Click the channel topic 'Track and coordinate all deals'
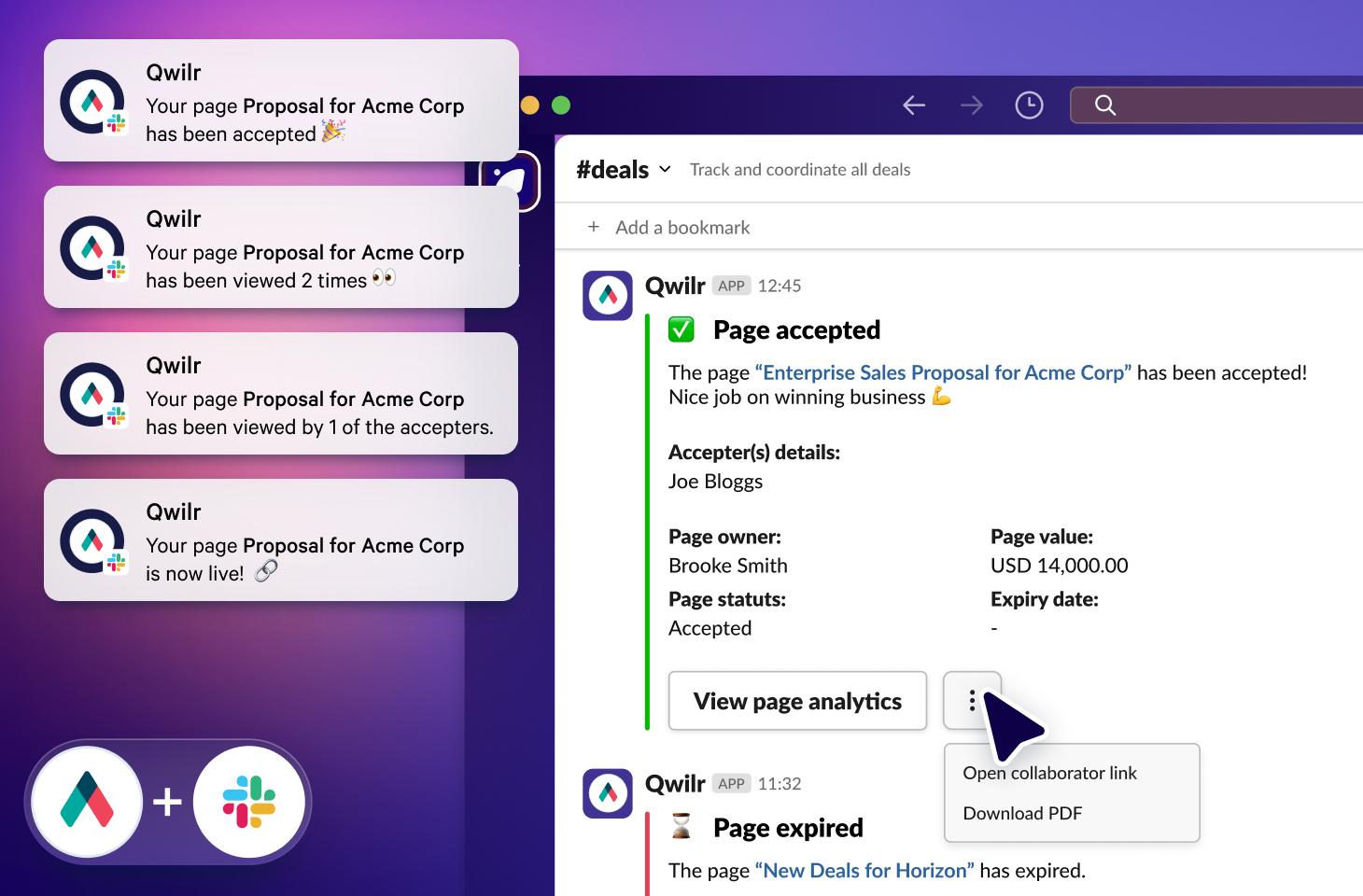This screenshot has width=1363, height=896. [x=800, y=170]
